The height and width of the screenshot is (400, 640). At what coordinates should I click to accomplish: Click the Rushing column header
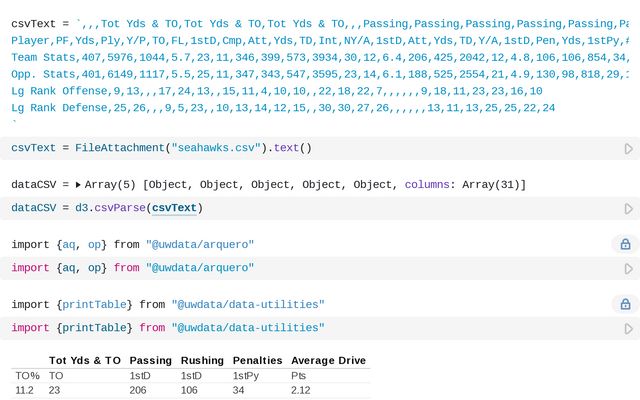(x=202, y=360)
